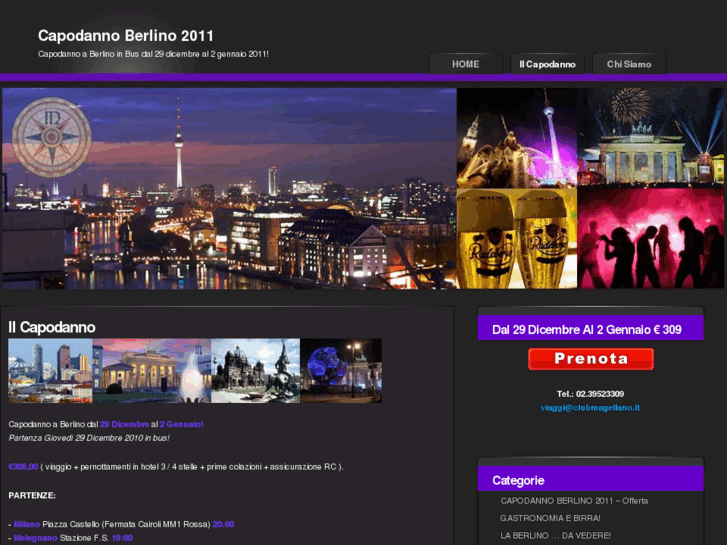Open the HOME tab

click(x=465, y=64)
